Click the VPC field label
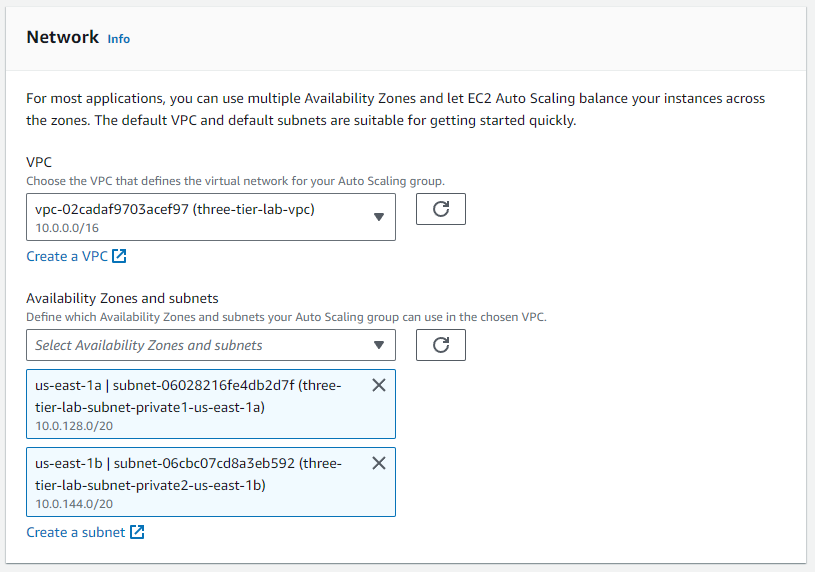 point(39,161)
